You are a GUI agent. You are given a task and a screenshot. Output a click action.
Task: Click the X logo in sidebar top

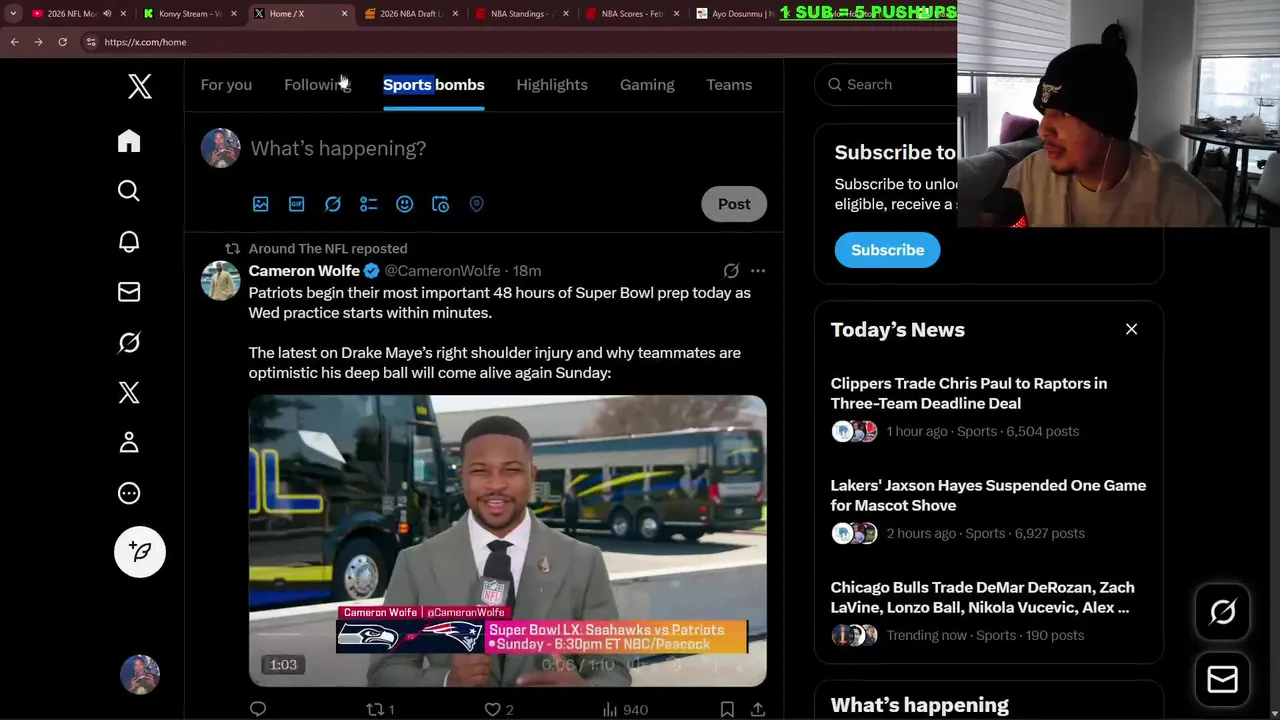click(x=140, y=86)
